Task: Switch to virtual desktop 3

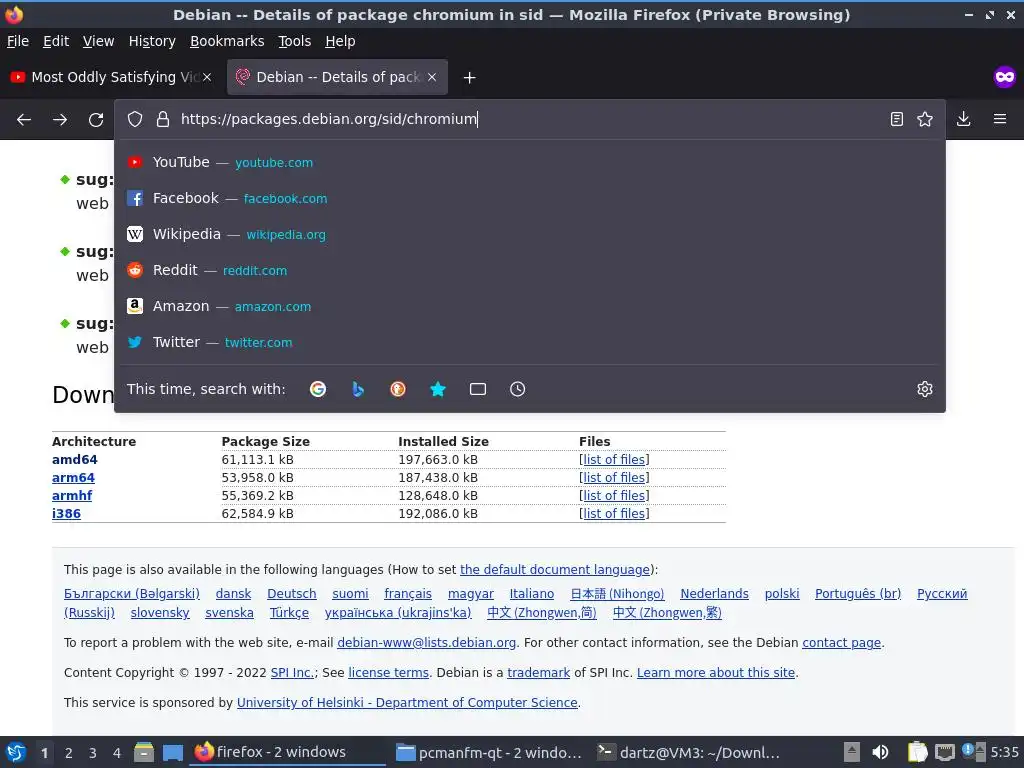Action: (x=93, y=753)
